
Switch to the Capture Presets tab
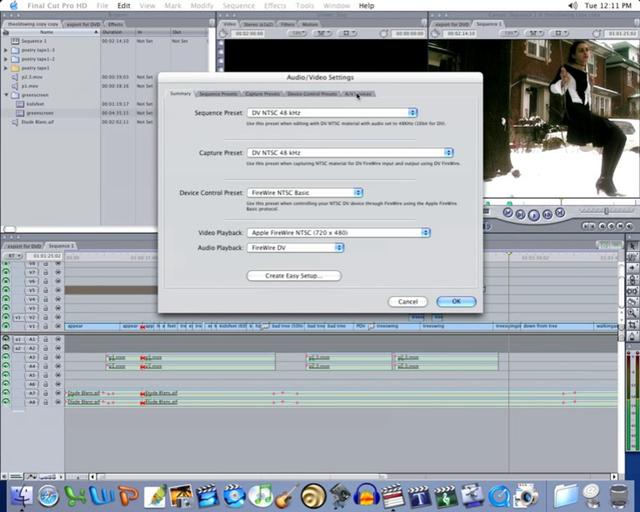click(x=262, y=94)
